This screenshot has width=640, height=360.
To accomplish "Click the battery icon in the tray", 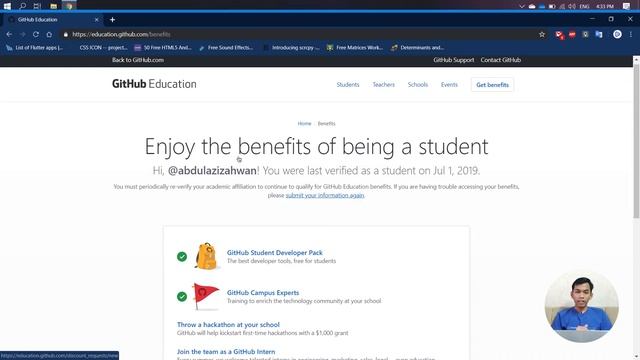I will [x=552, y=6].
